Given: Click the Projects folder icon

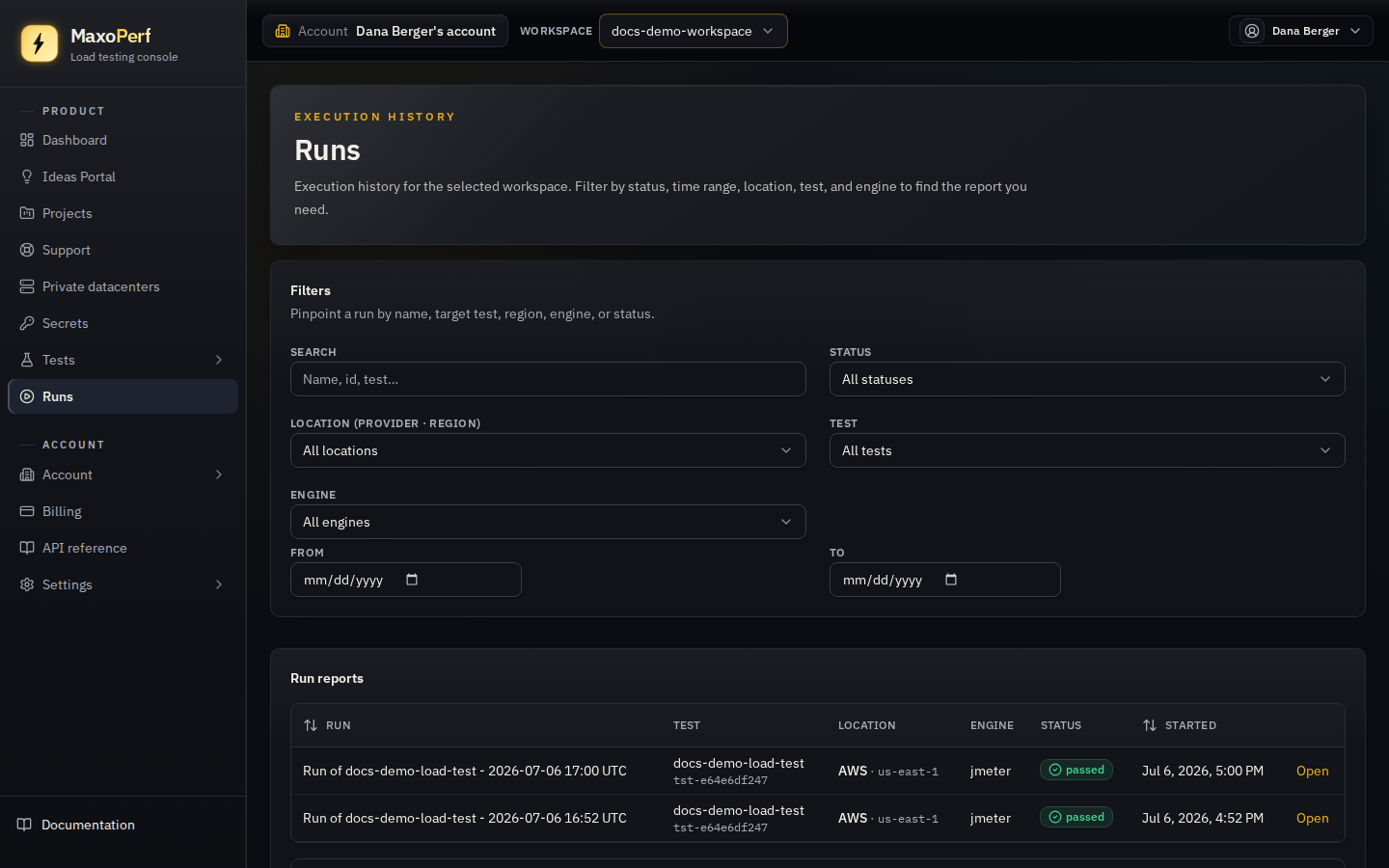Looking at the screenshot, I should [27, 213].
